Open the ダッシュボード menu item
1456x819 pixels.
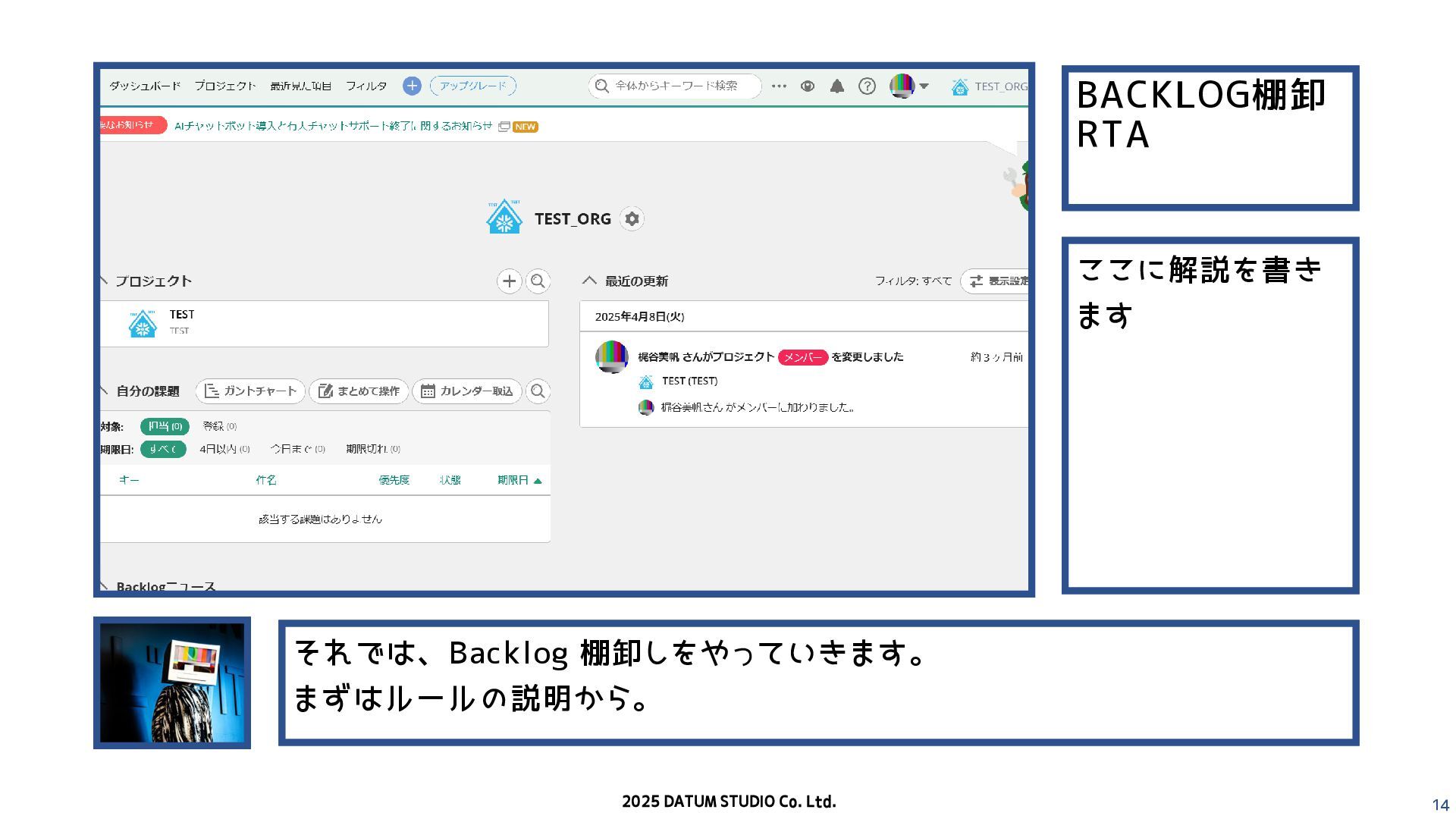click(x=145, y=86)
